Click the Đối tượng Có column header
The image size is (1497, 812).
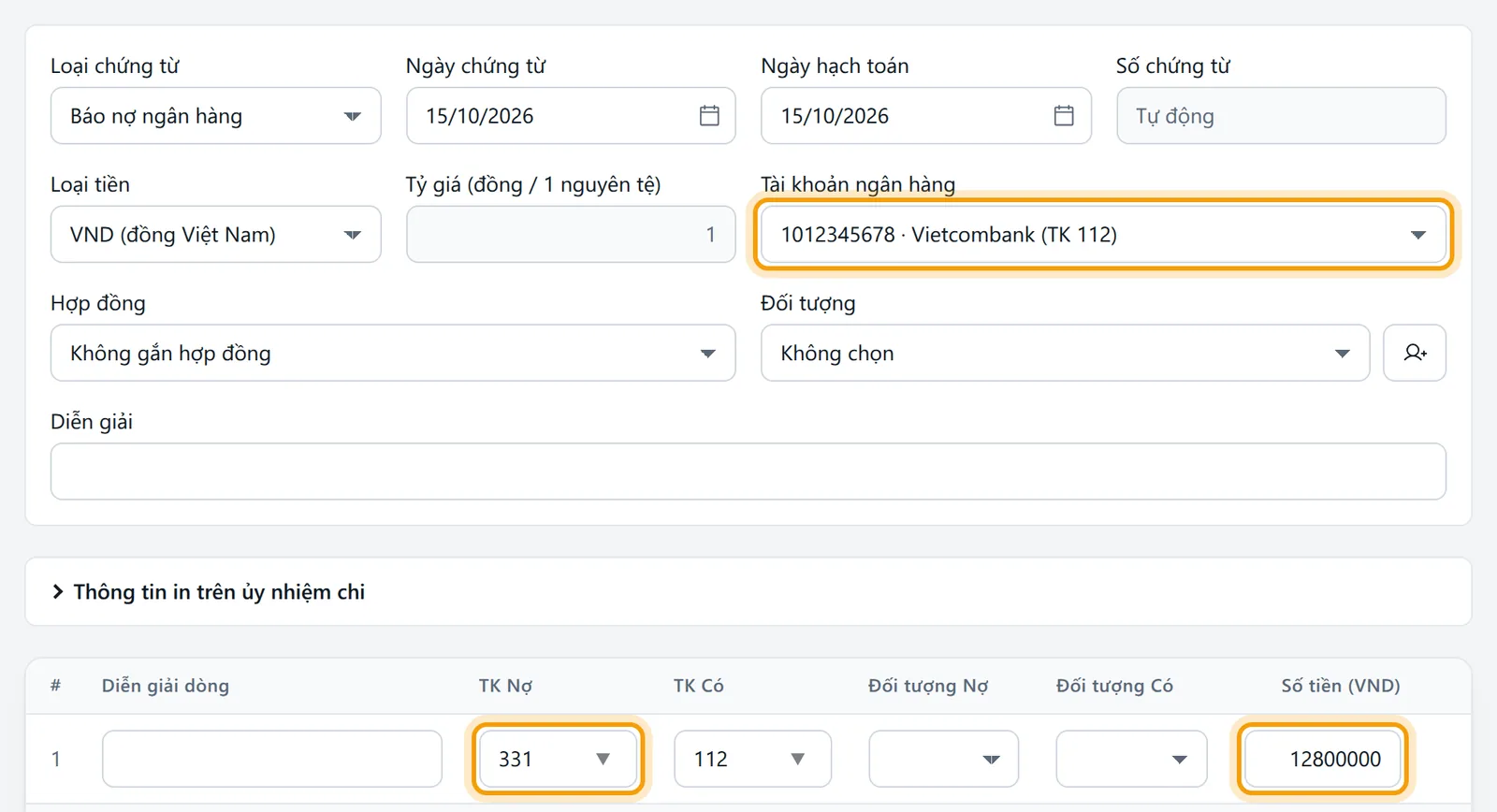pos(1114,686)
